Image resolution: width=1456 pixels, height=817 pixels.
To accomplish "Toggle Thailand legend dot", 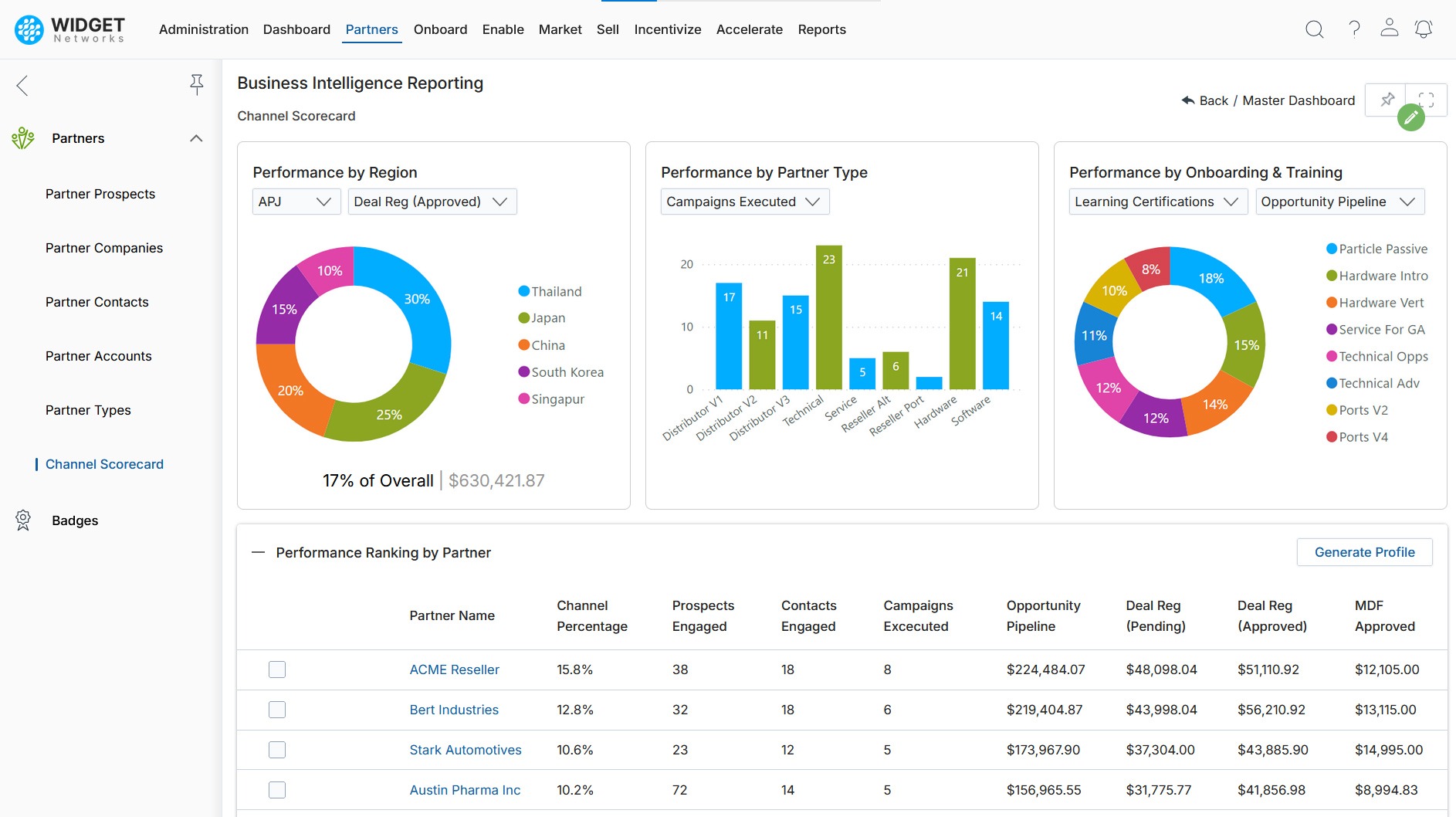I will 524,291.
